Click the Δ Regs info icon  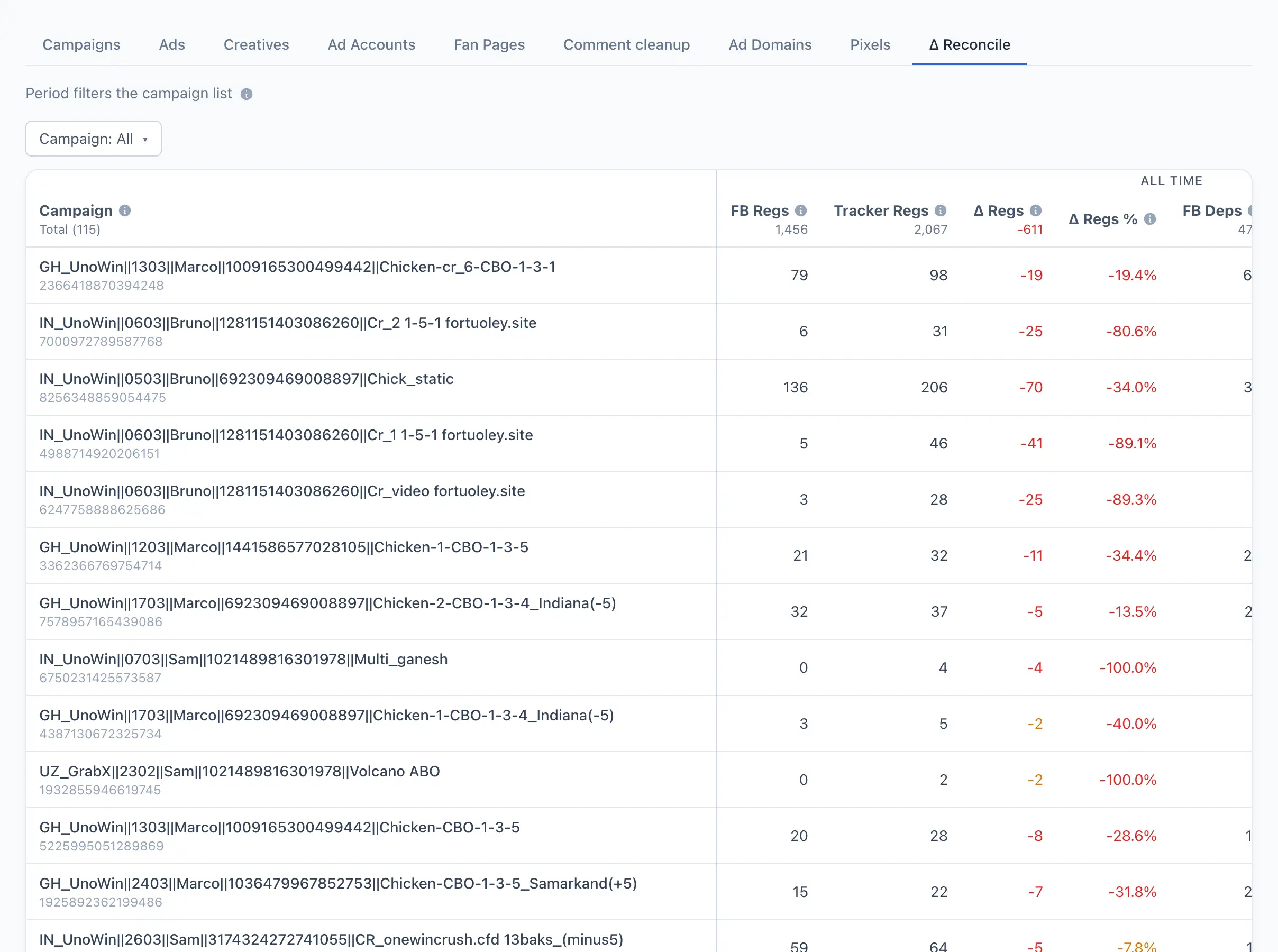[1035, 210]
